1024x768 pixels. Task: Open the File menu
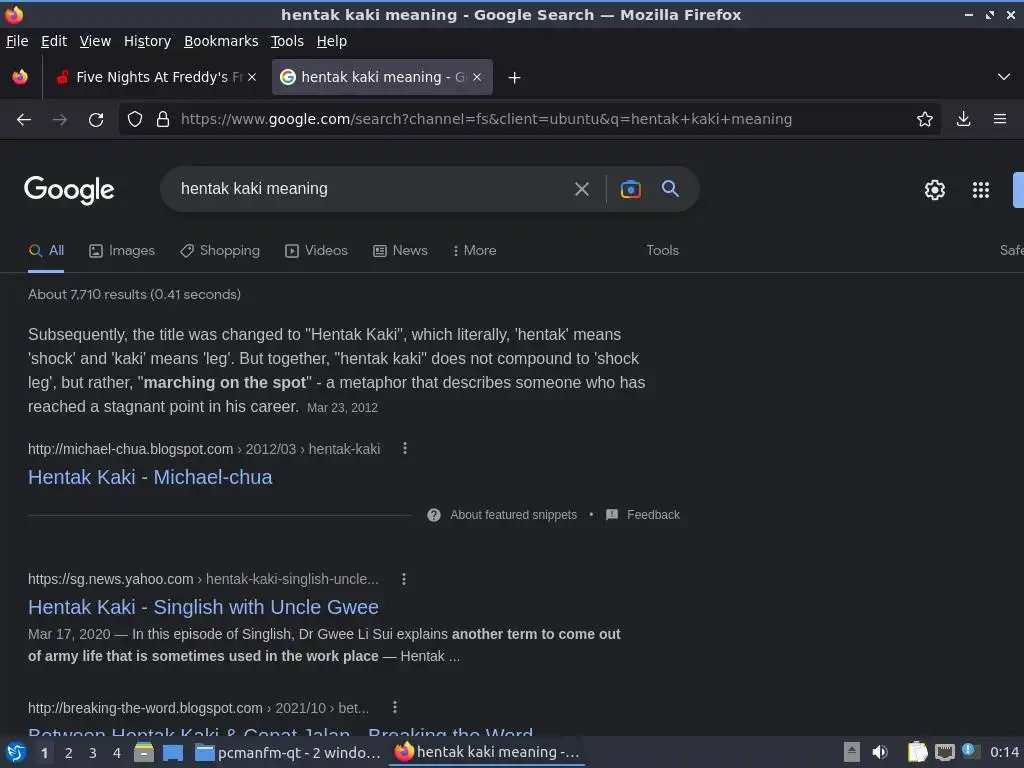17,41
